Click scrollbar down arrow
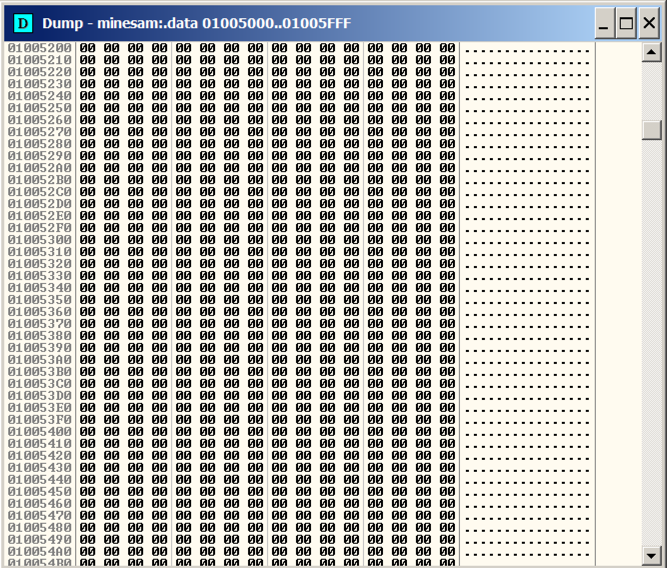Viewport: 667px width, 568px height. 651,555
